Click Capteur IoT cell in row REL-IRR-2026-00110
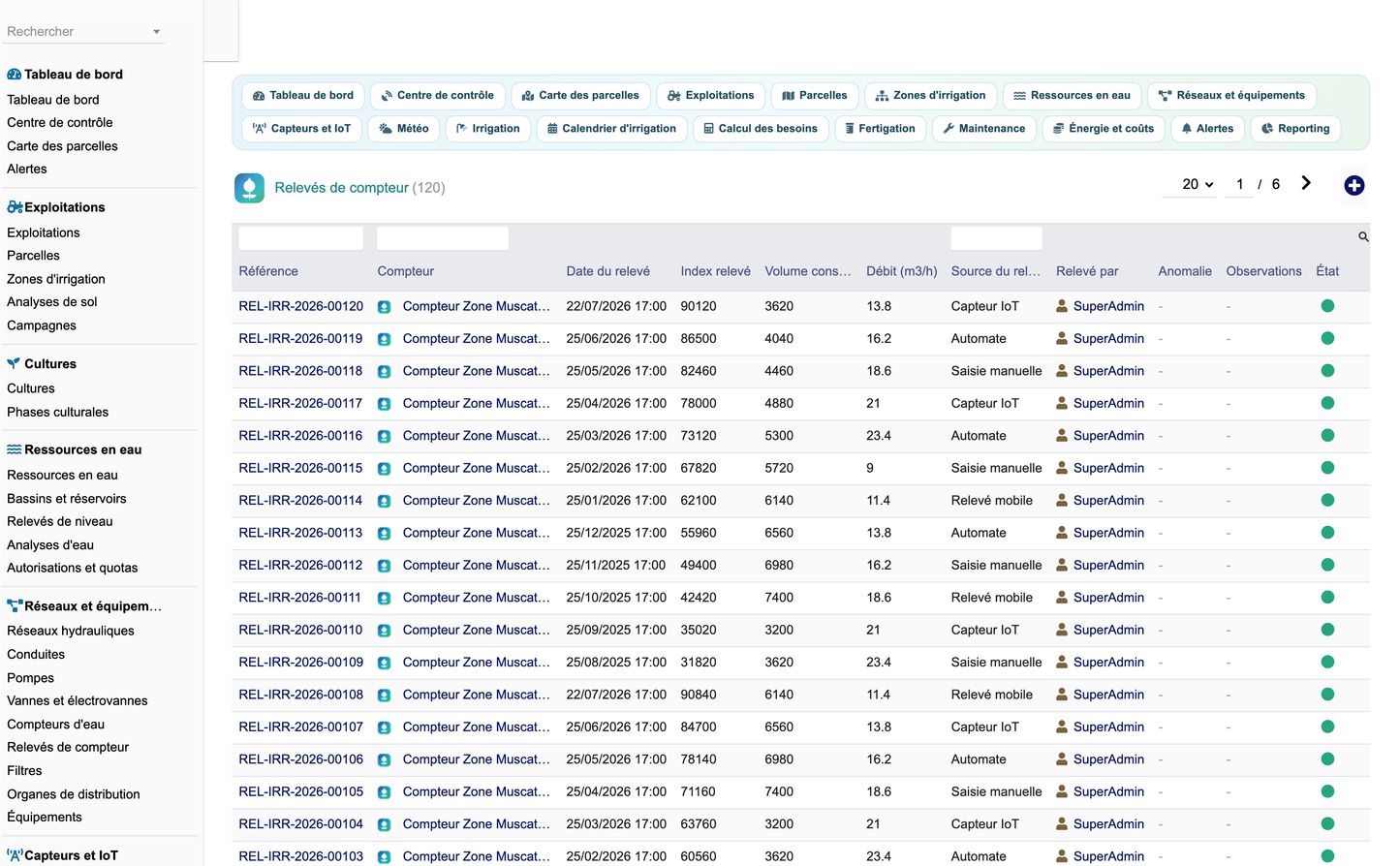 984,630
